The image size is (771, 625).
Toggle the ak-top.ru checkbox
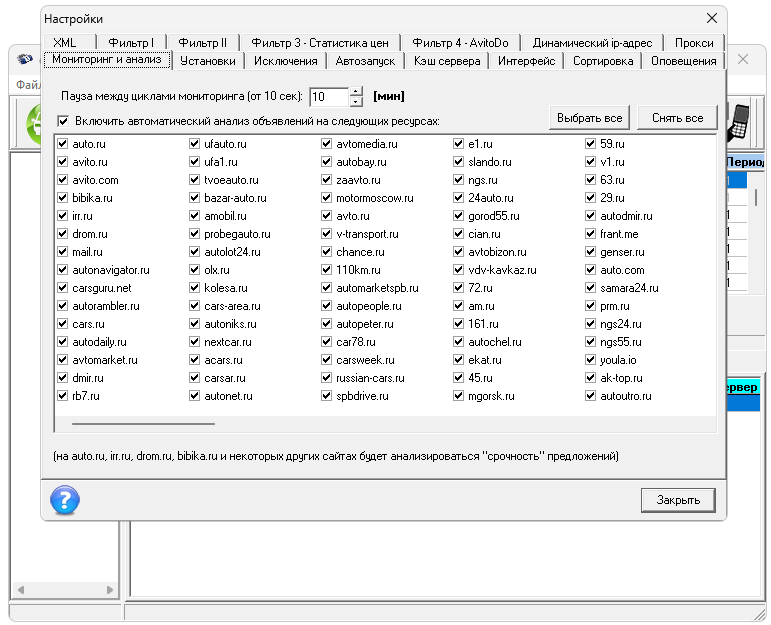click(591, 378)
